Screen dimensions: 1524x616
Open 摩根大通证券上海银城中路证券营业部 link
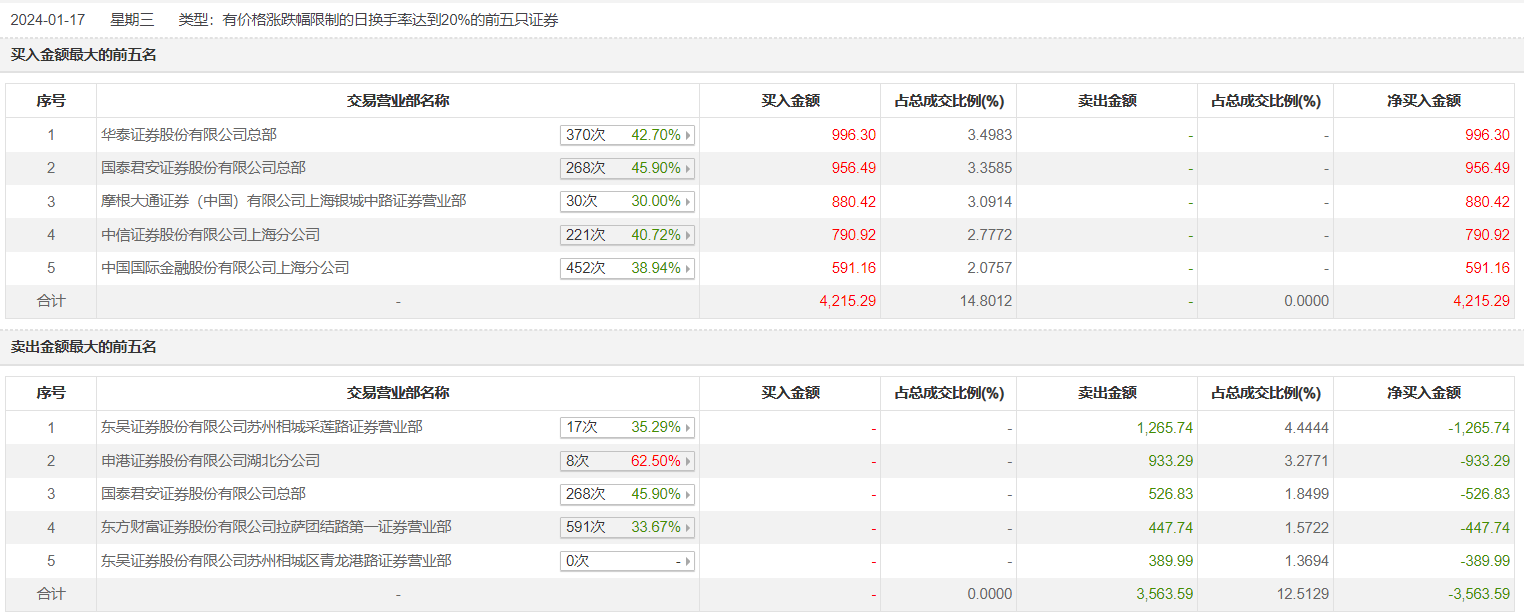tap(283, 201)
